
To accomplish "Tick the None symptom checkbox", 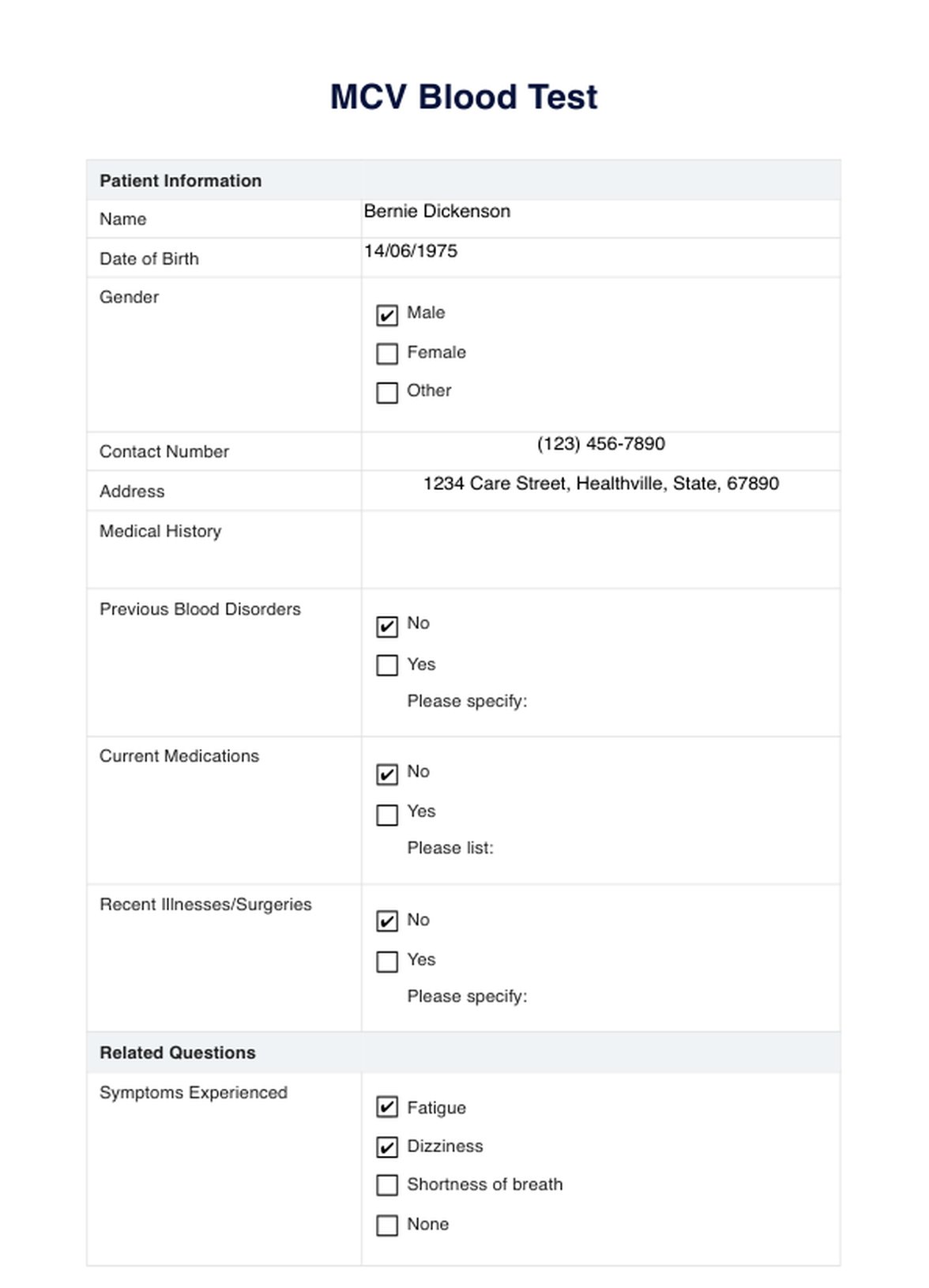I will 386,1226.
